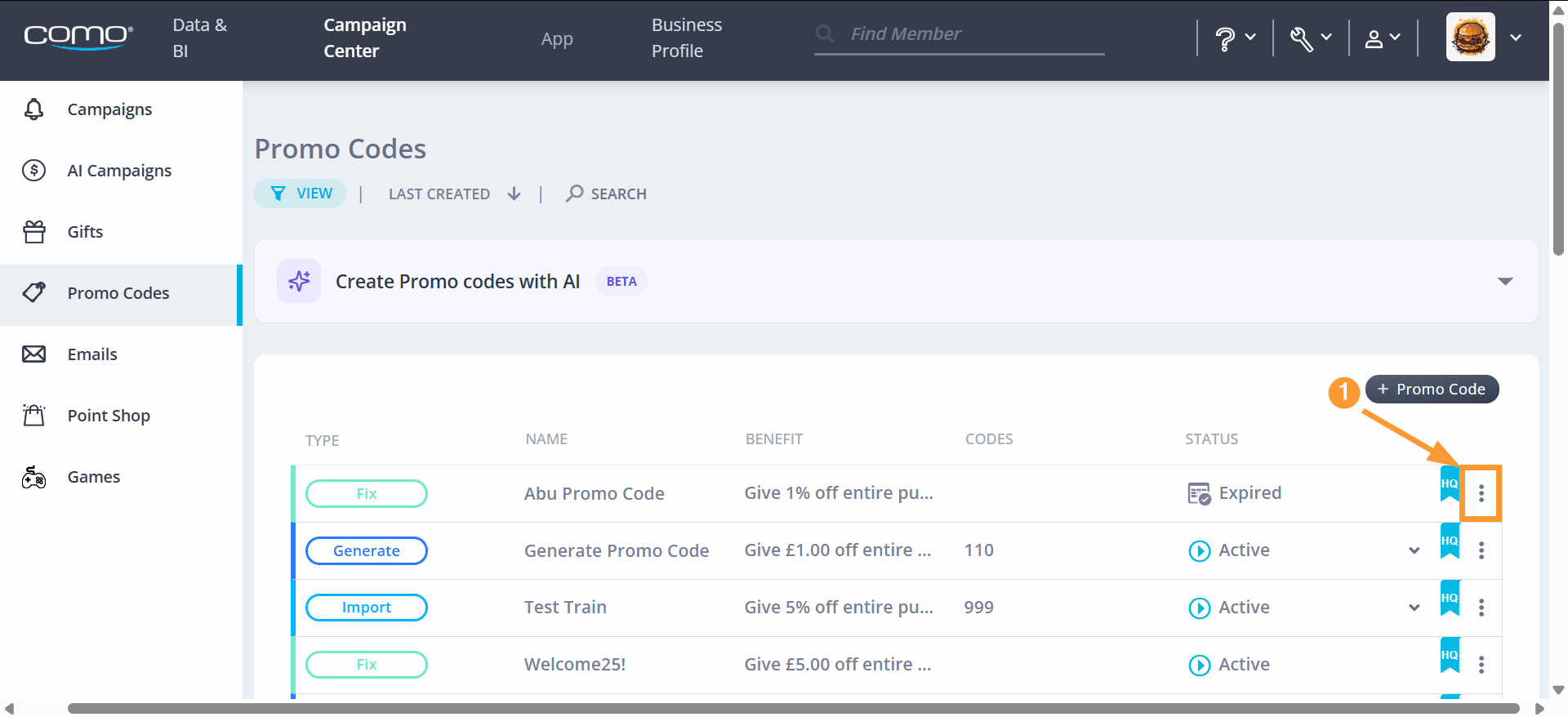Open Gifts in the sidebar

click(x=121, y=232)
